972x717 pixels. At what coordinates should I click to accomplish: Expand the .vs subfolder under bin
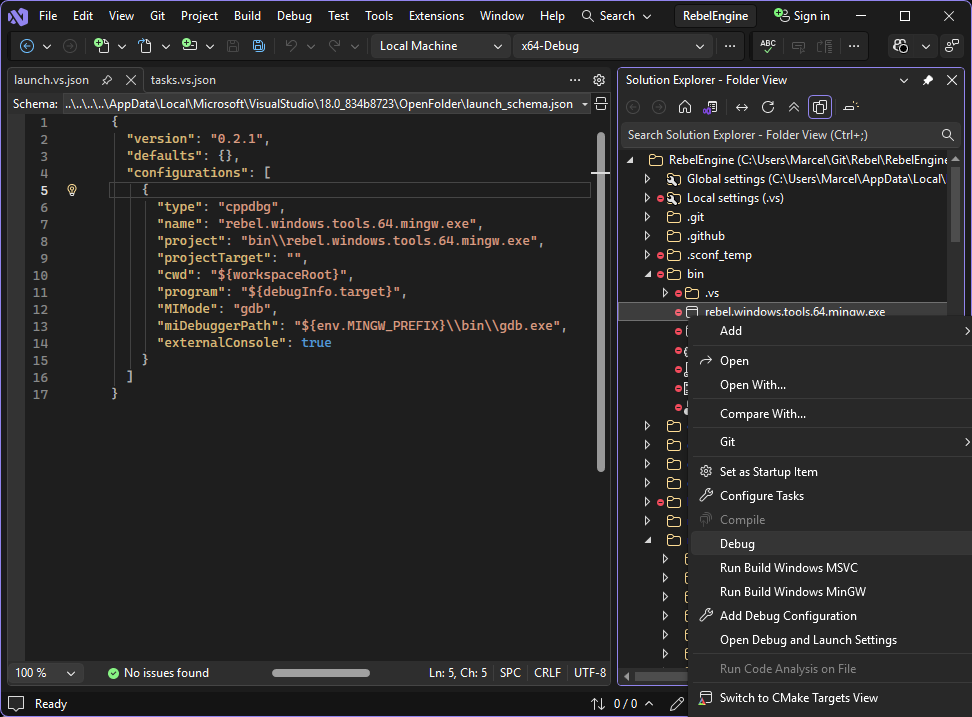666,293
